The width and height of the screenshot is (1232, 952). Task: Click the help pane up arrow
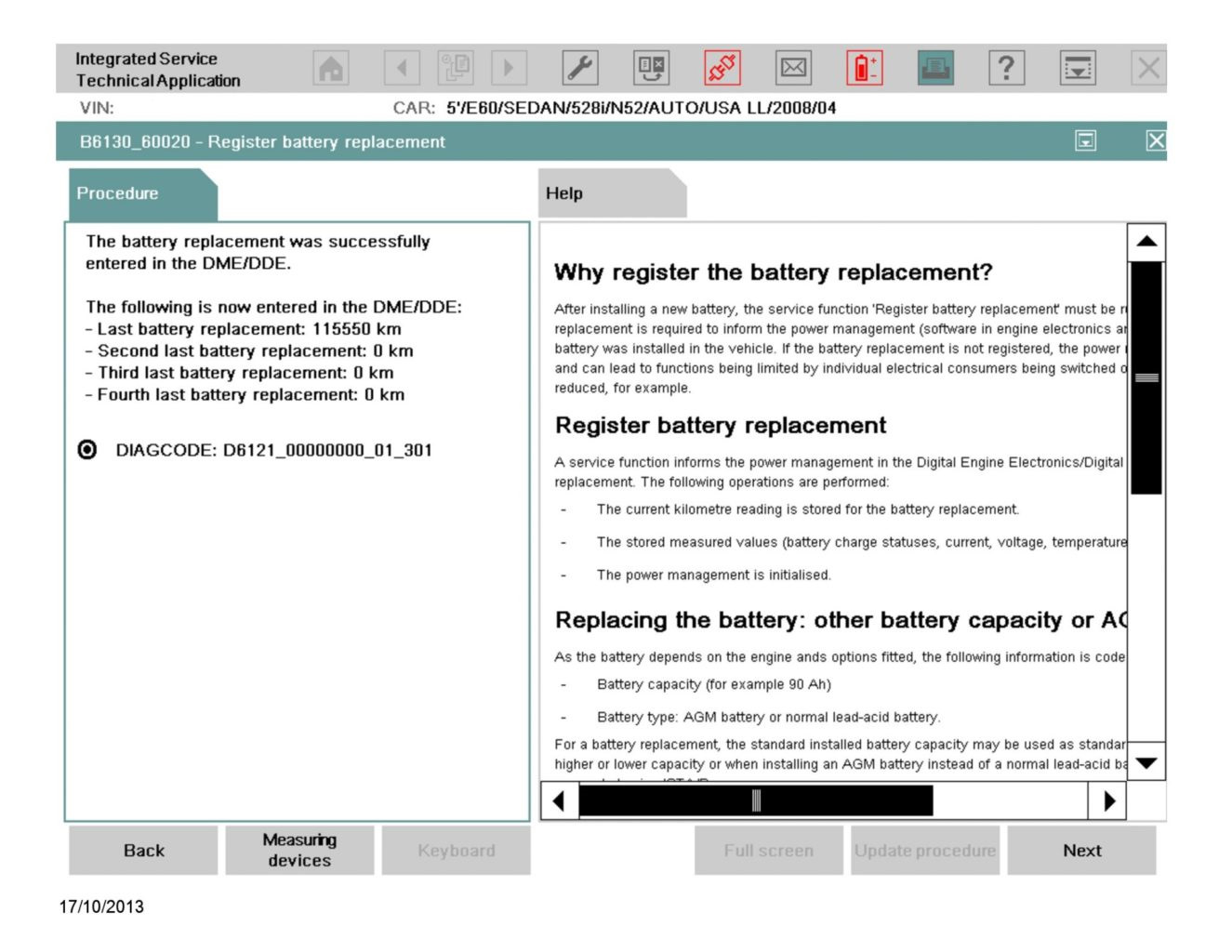tap(1146, 242)
